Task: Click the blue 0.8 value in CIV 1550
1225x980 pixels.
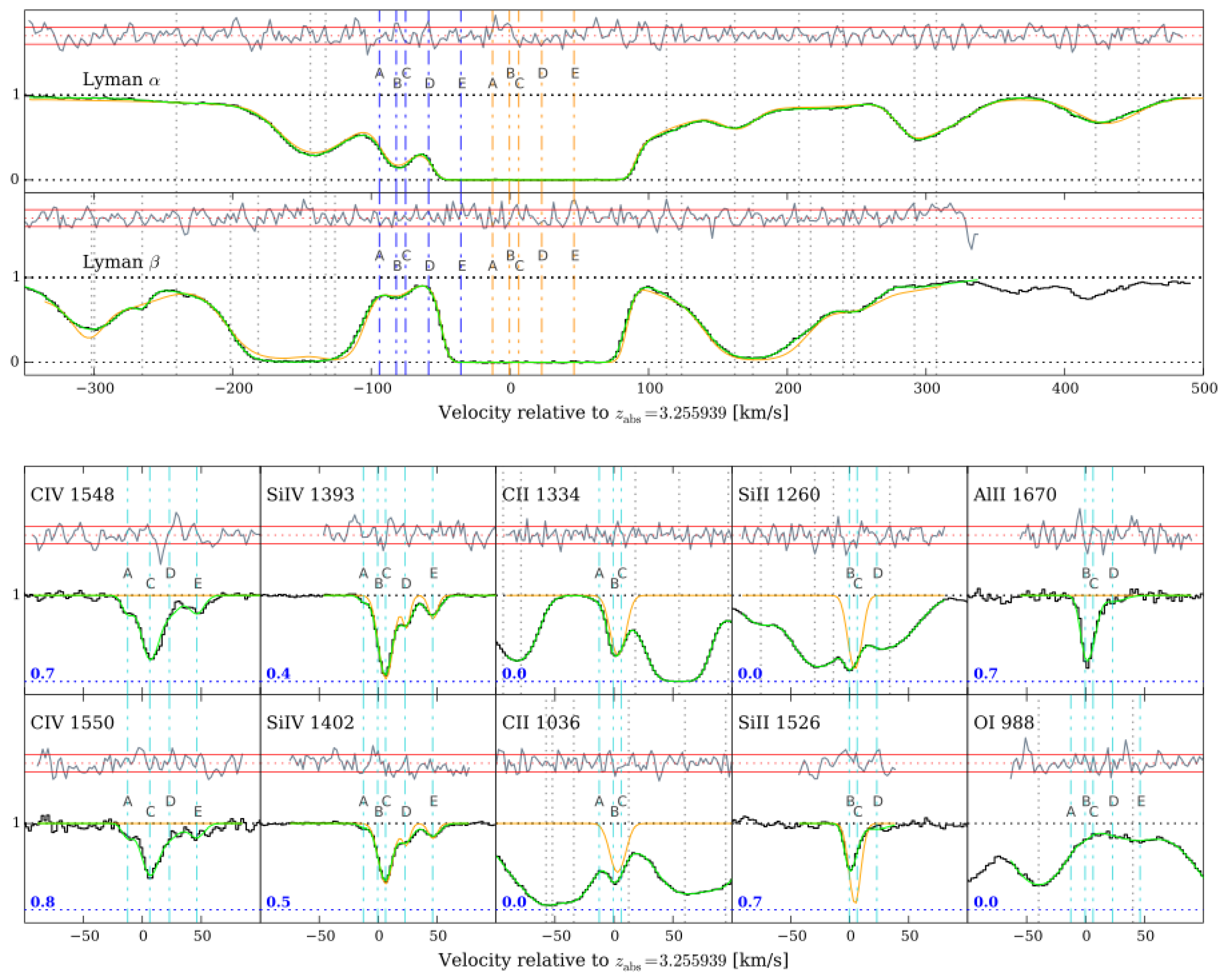Action: click(42, 901)
